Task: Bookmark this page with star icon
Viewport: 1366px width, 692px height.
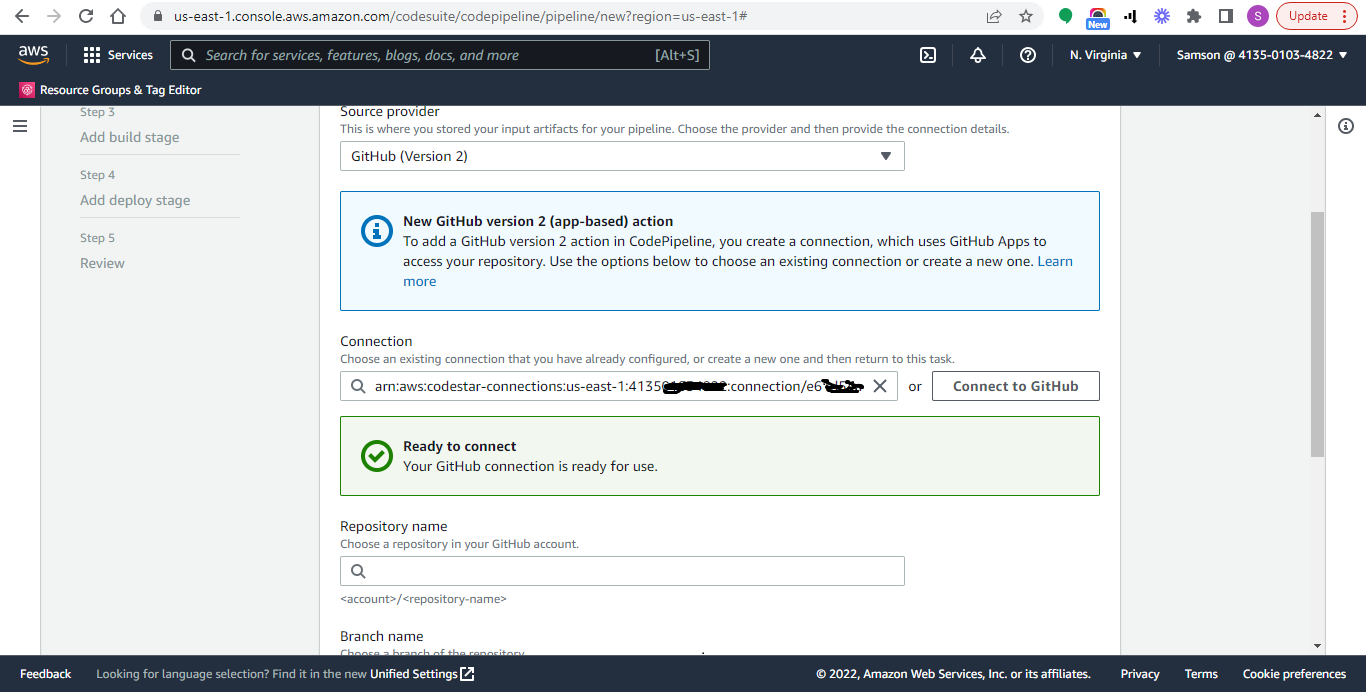Action: tap(1026, 16)
